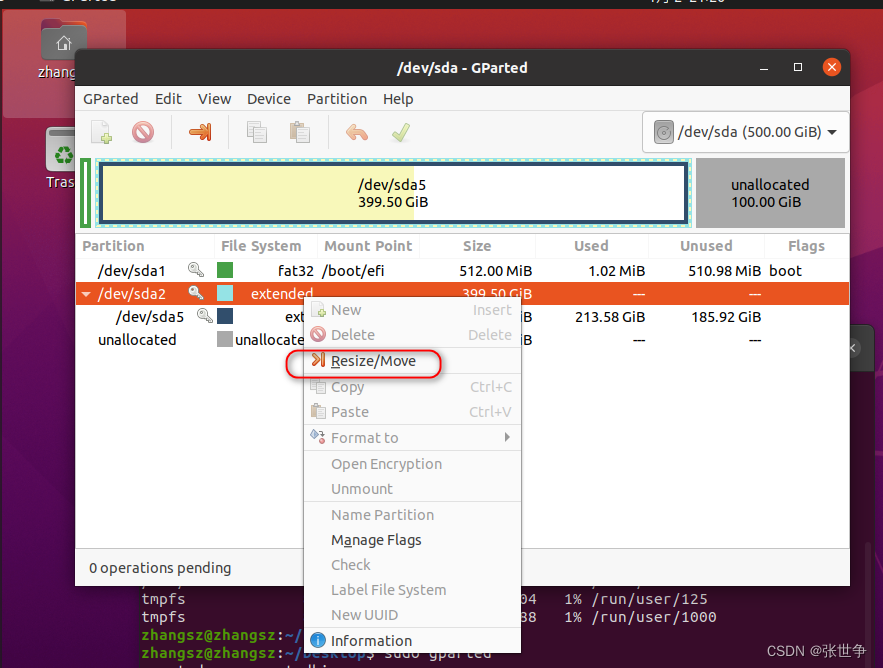Click the 213.58 GiB used value
883x668 pixels.
[x=610, y=317]
